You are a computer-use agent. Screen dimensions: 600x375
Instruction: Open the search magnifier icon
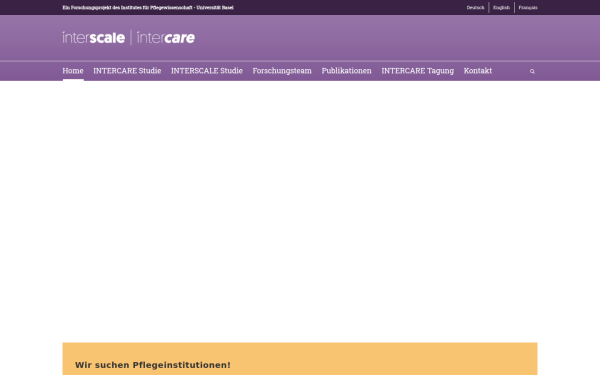(532, 71)
